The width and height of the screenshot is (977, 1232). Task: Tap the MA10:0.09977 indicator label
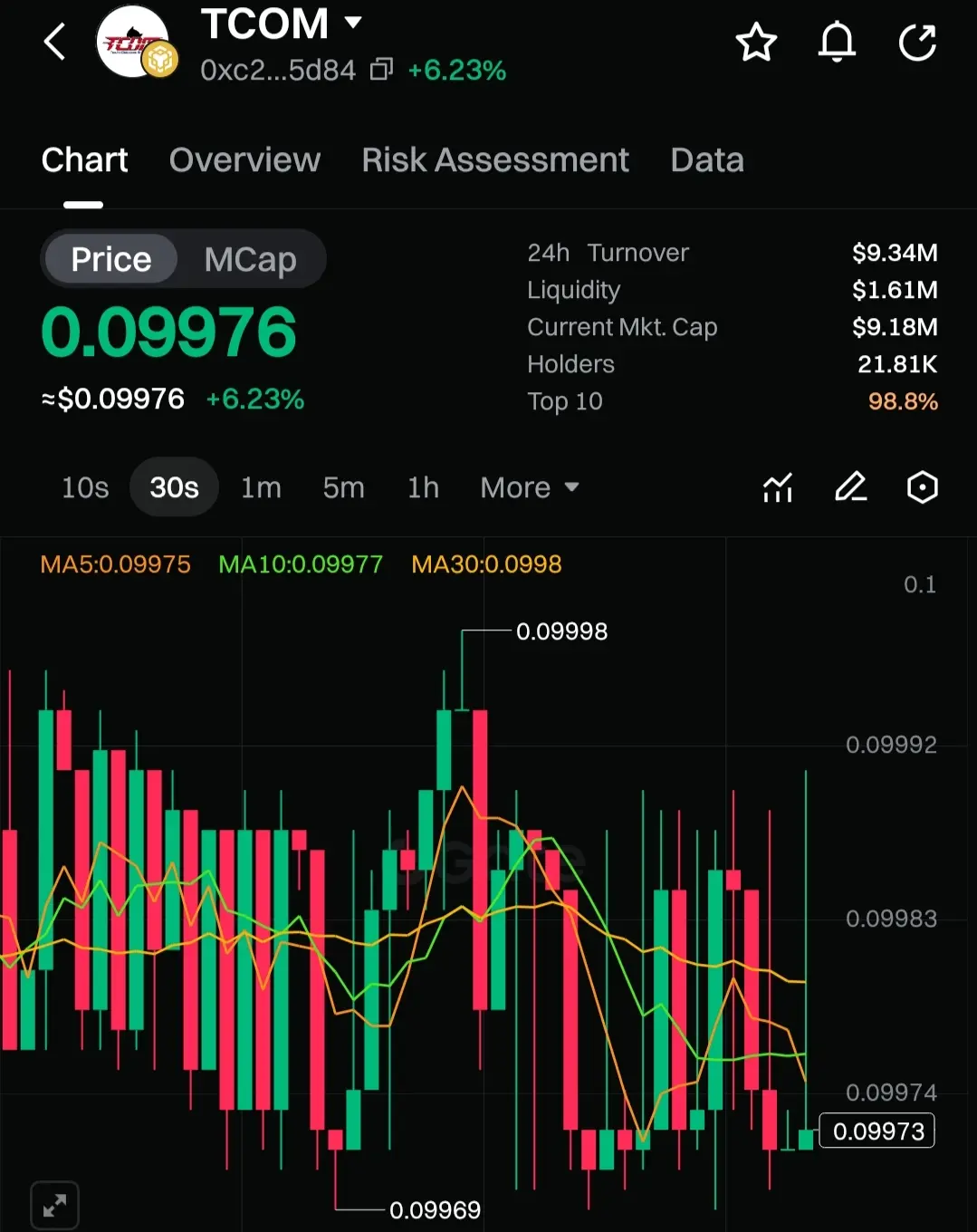[x=301, y=564]
